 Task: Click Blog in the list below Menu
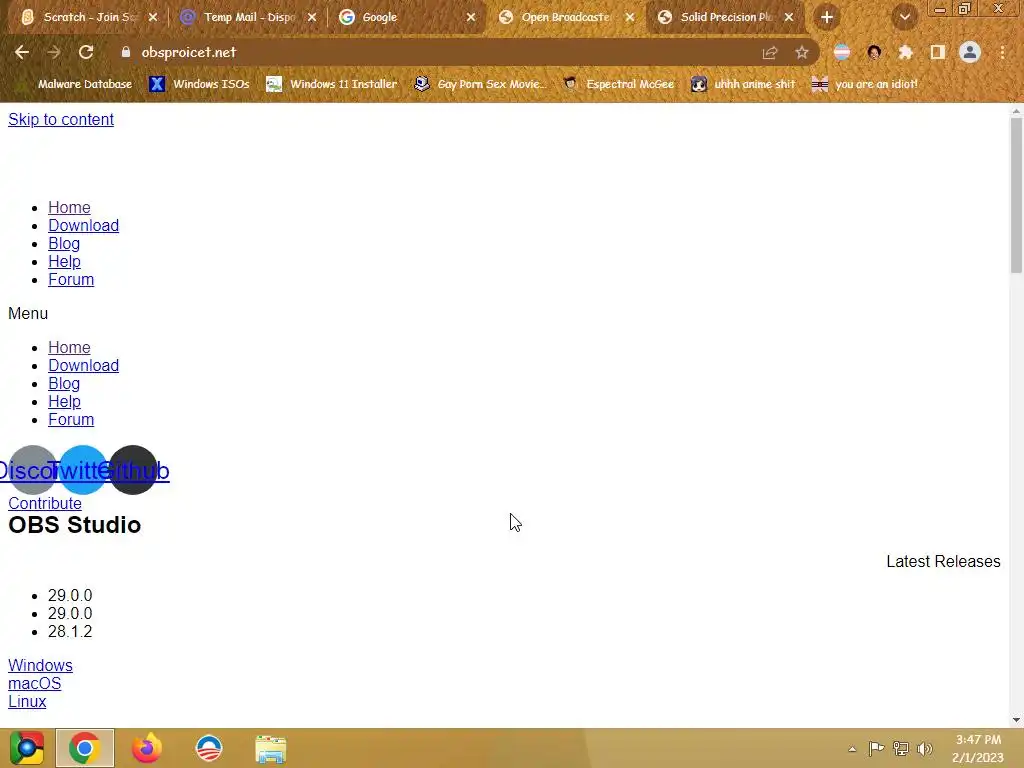point(64,383)
